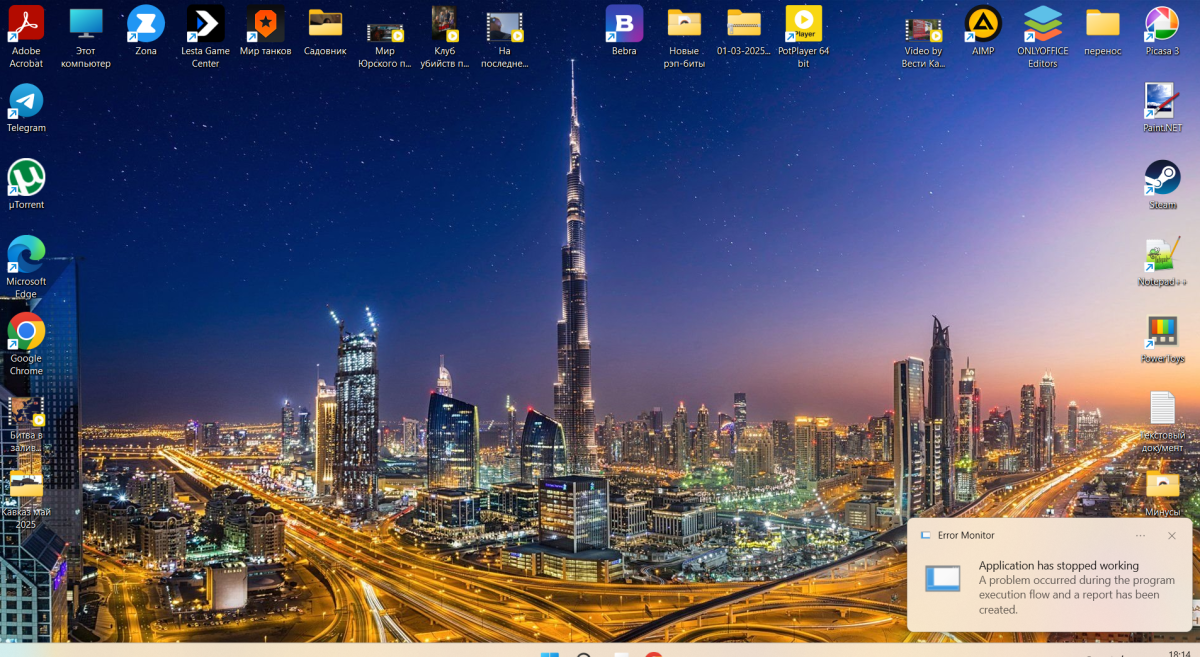Open Error Monitor notification options menu
1200x657 pixels.
[1140, 535]
